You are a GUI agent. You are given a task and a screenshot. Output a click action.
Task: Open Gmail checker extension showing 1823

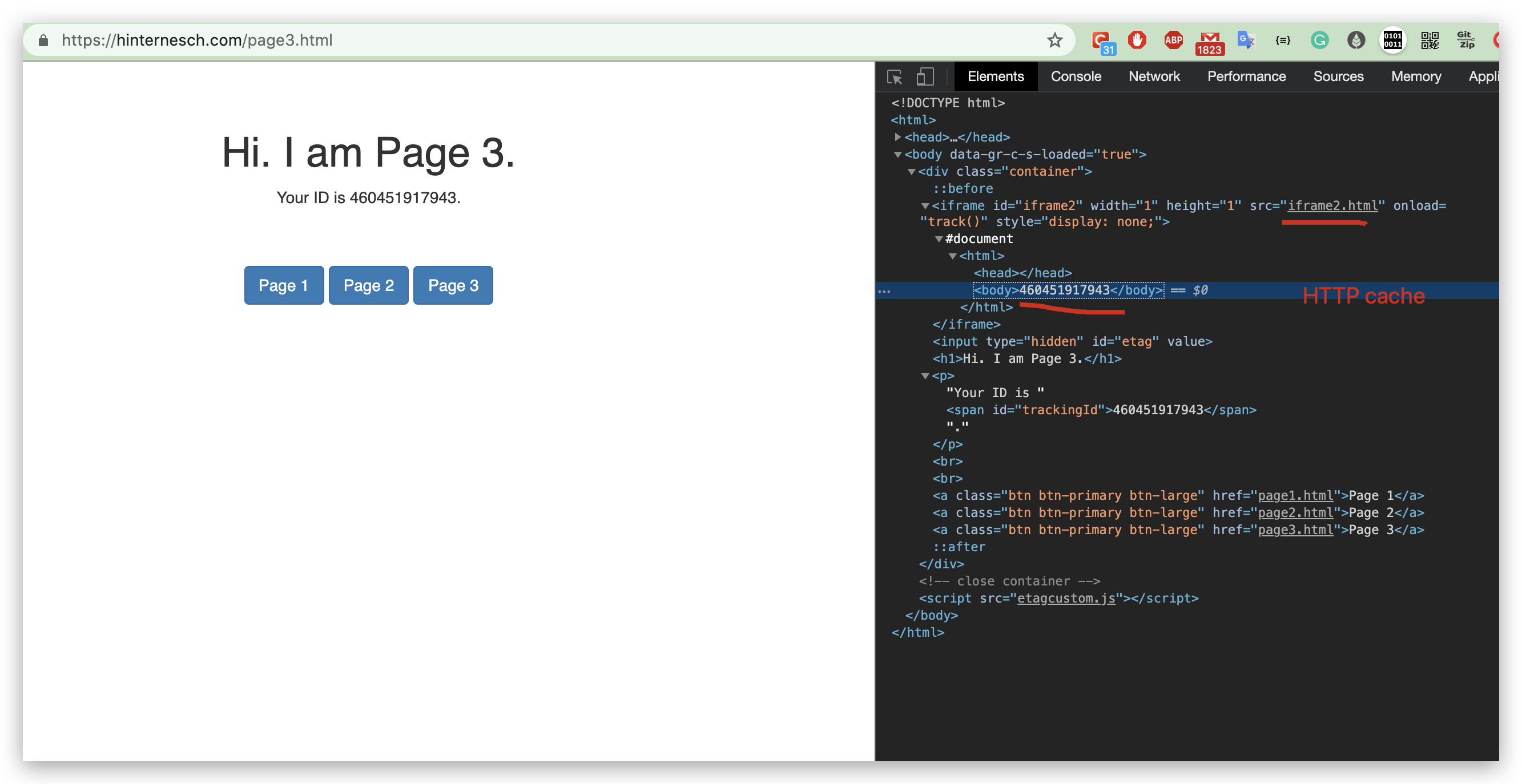(1210, 42)
